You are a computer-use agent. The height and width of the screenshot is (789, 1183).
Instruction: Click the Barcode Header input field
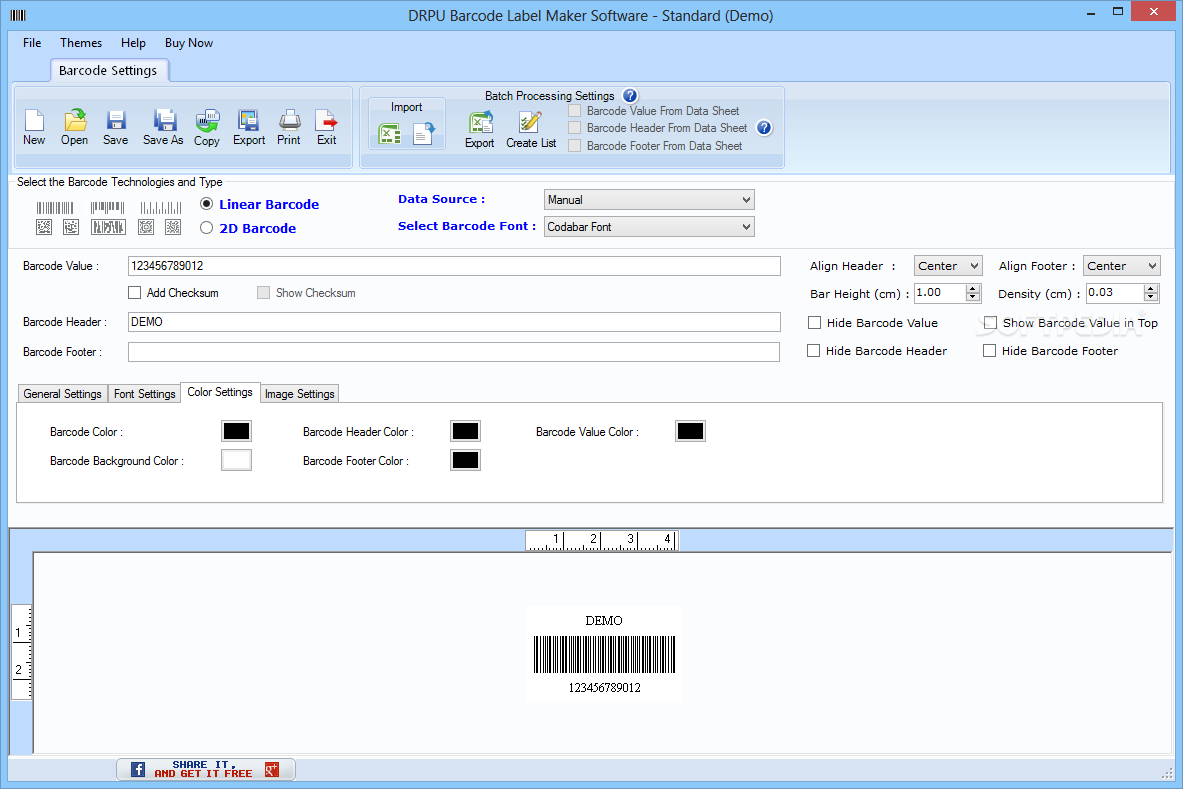pyautogui.click(x=454, y=322)
